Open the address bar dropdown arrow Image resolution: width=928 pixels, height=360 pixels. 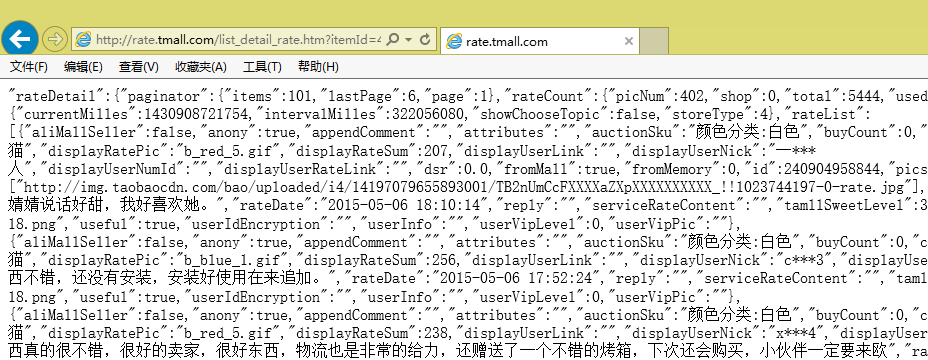408,40
